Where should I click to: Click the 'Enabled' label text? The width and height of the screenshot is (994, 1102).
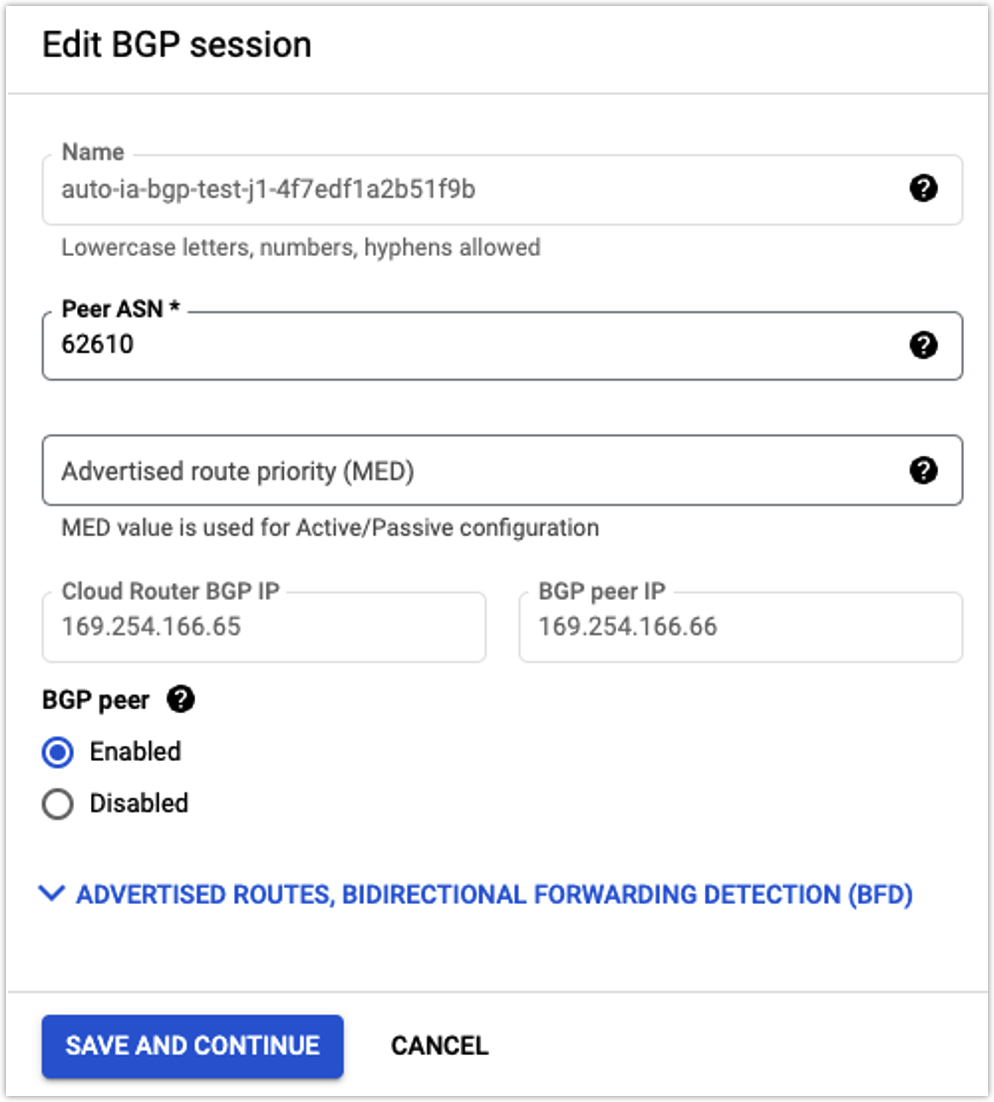coord(135,751)
